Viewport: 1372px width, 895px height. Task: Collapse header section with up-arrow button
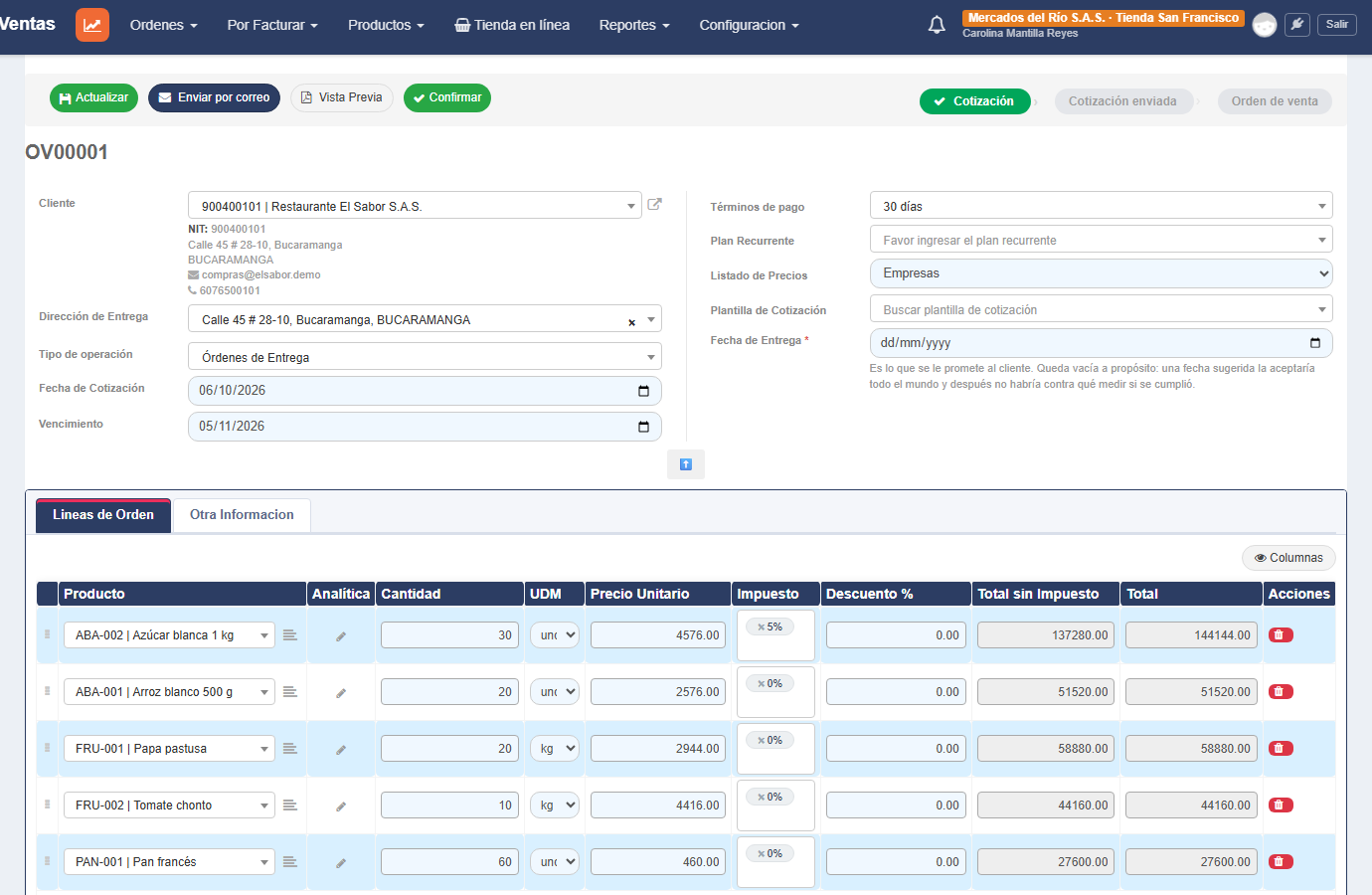686,464
